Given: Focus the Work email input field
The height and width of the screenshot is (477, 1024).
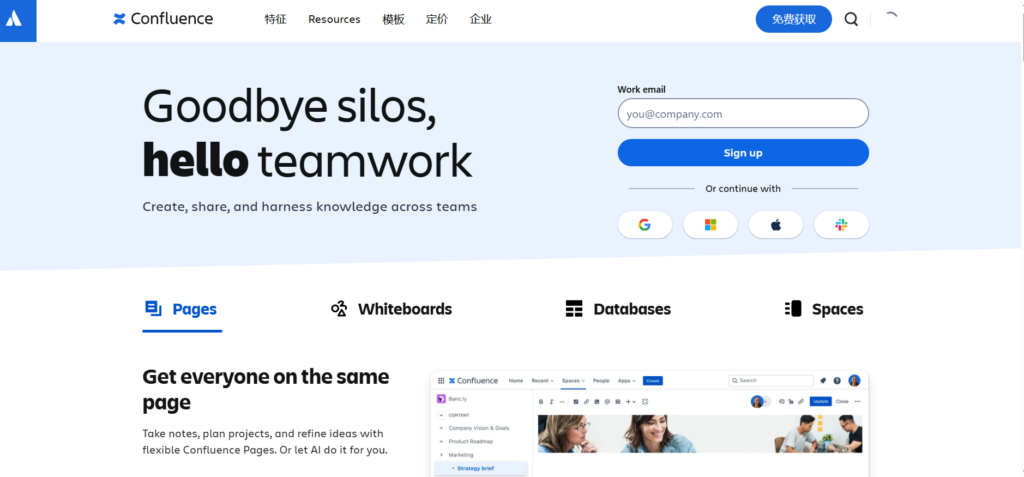Looking at the screenshot, I should [x=742, y=114].
